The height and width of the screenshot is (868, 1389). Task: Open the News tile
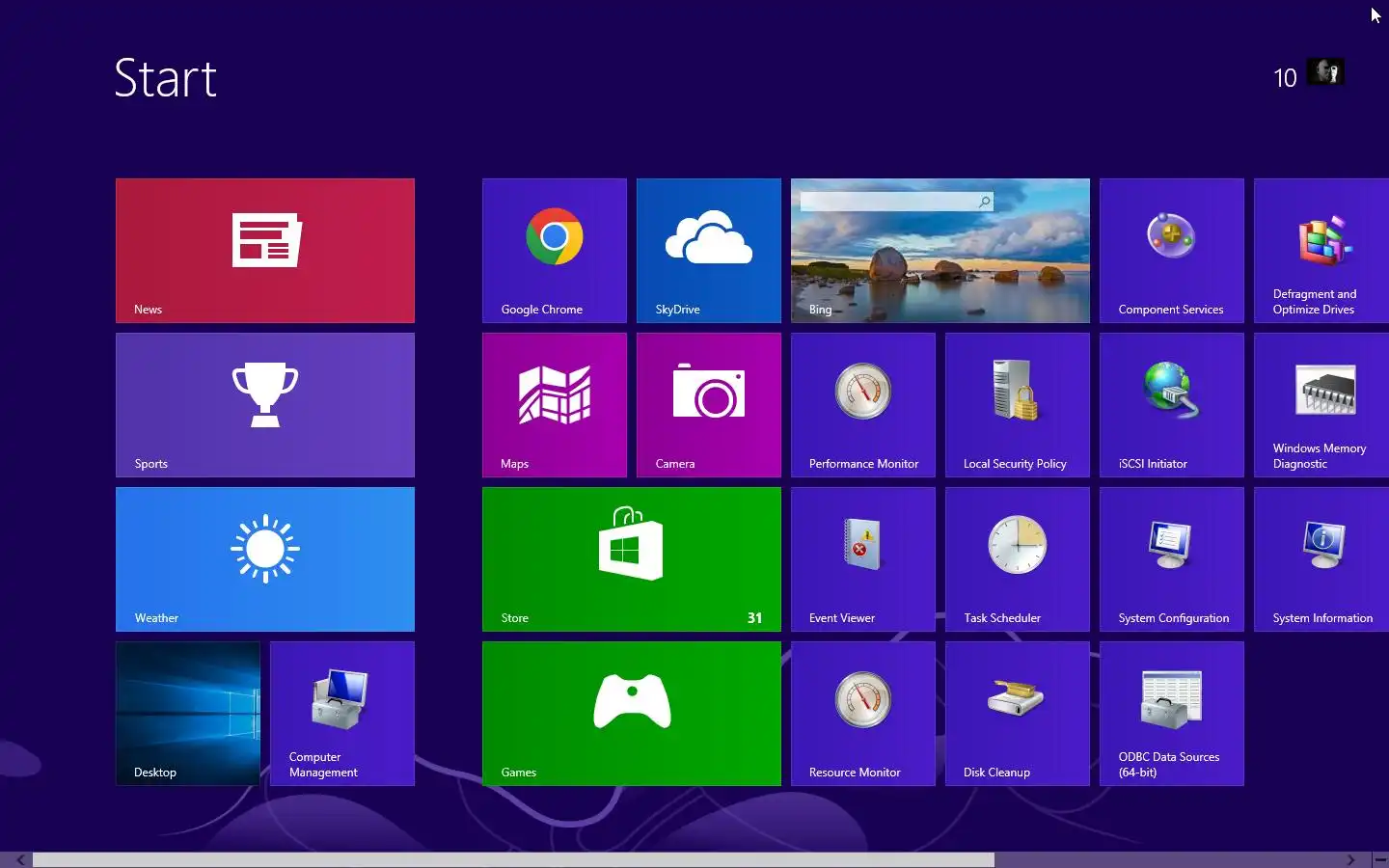[x=265, y=251]
